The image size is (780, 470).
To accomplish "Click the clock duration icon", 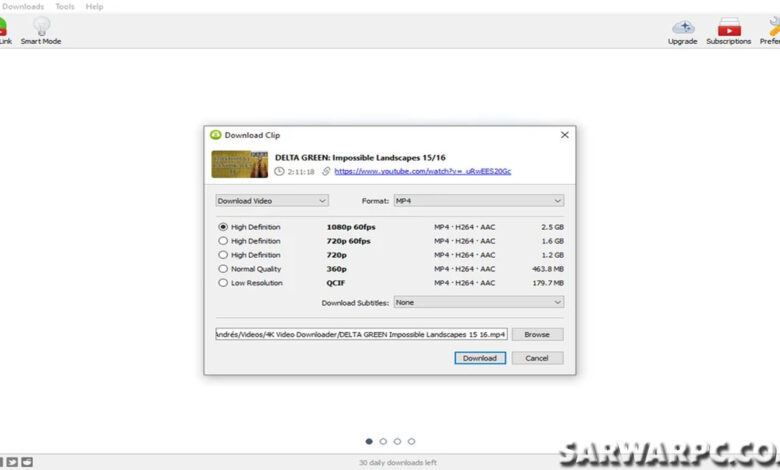I will (x=280, y=172).
